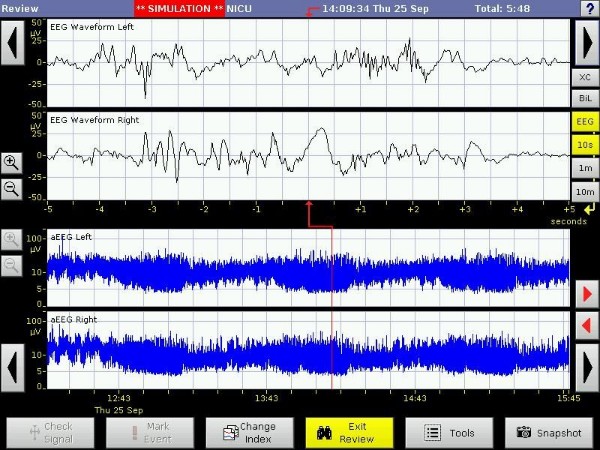Click the EEG Waveform Left trace
This screenshot has width=600, height=450.
tap(308, 63)
